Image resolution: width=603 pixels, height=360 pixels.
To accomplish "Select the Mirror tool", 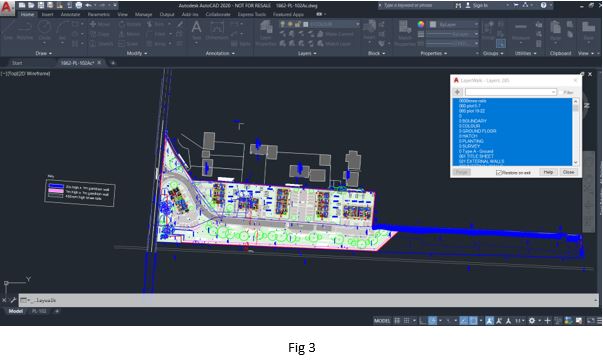I will (x=130, y=34).
